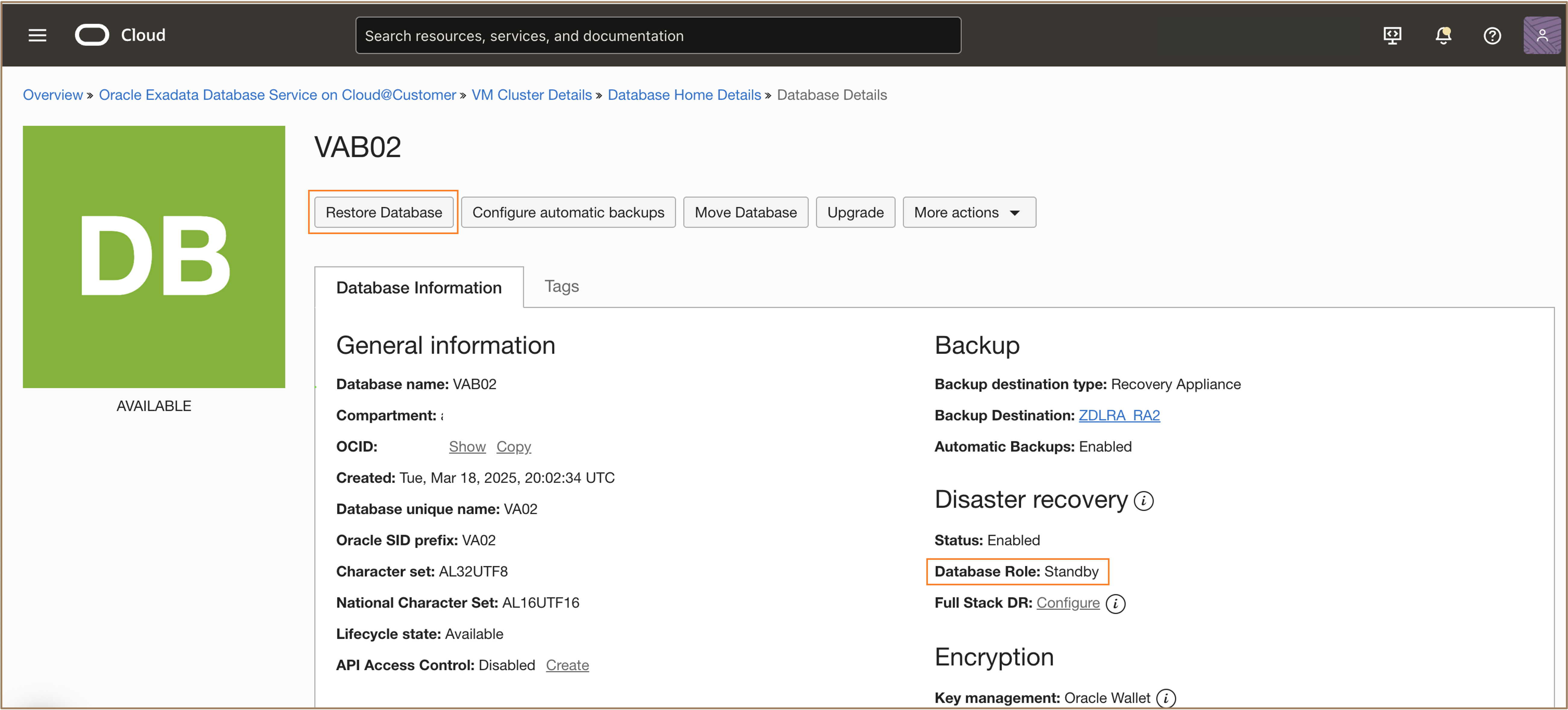Go to VM Cluster Details breadcrumb
Viewport: 1568px width, 710px height.
pos(531,95)
